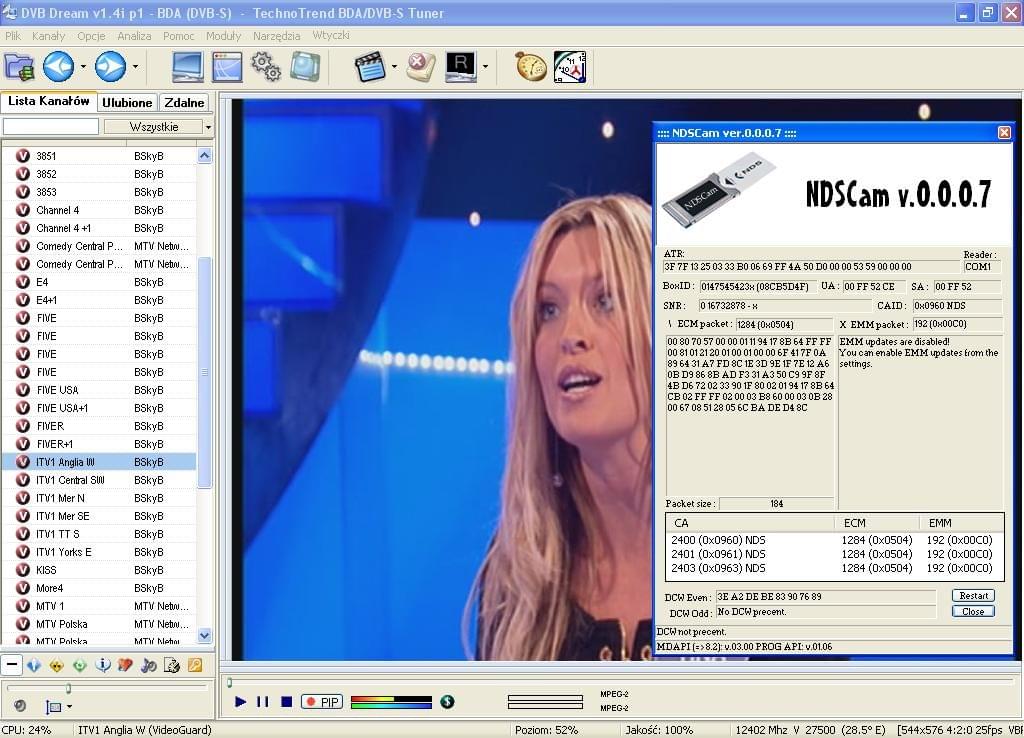1024x738 pixels.
Task: Click the green globe icon near level meter
Action: pos(447,701)
